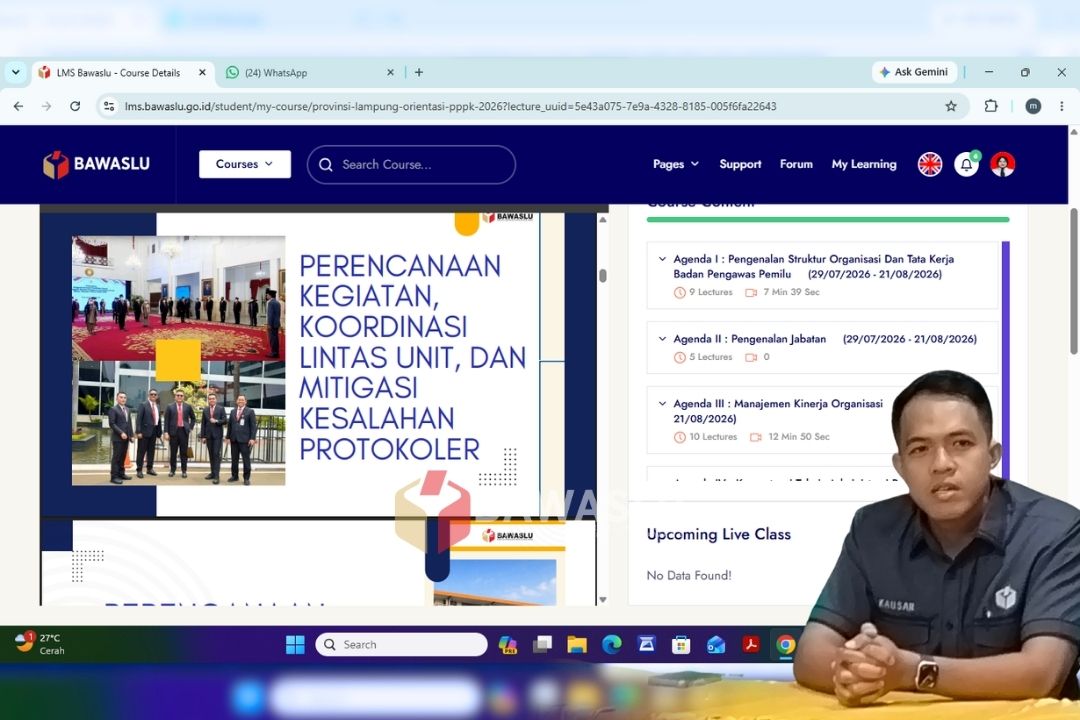Change language via the UK flag icon
The height and width of the screenshot is (720, 1080).
[930, 164]
